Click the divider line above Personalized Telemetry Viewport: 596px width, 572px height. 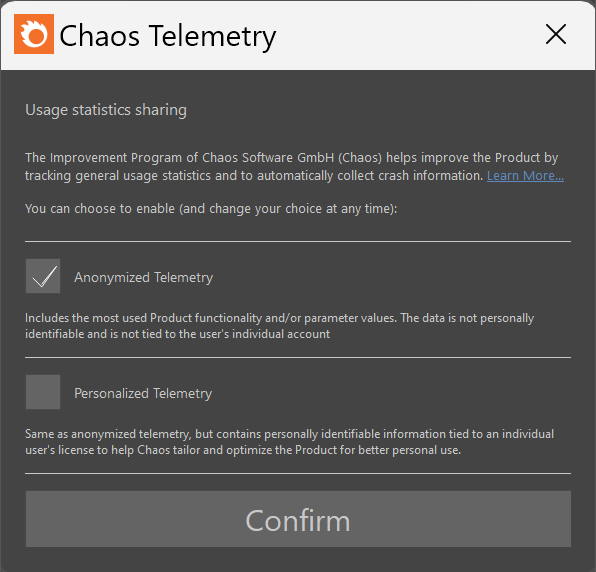(x=298, y=357)
